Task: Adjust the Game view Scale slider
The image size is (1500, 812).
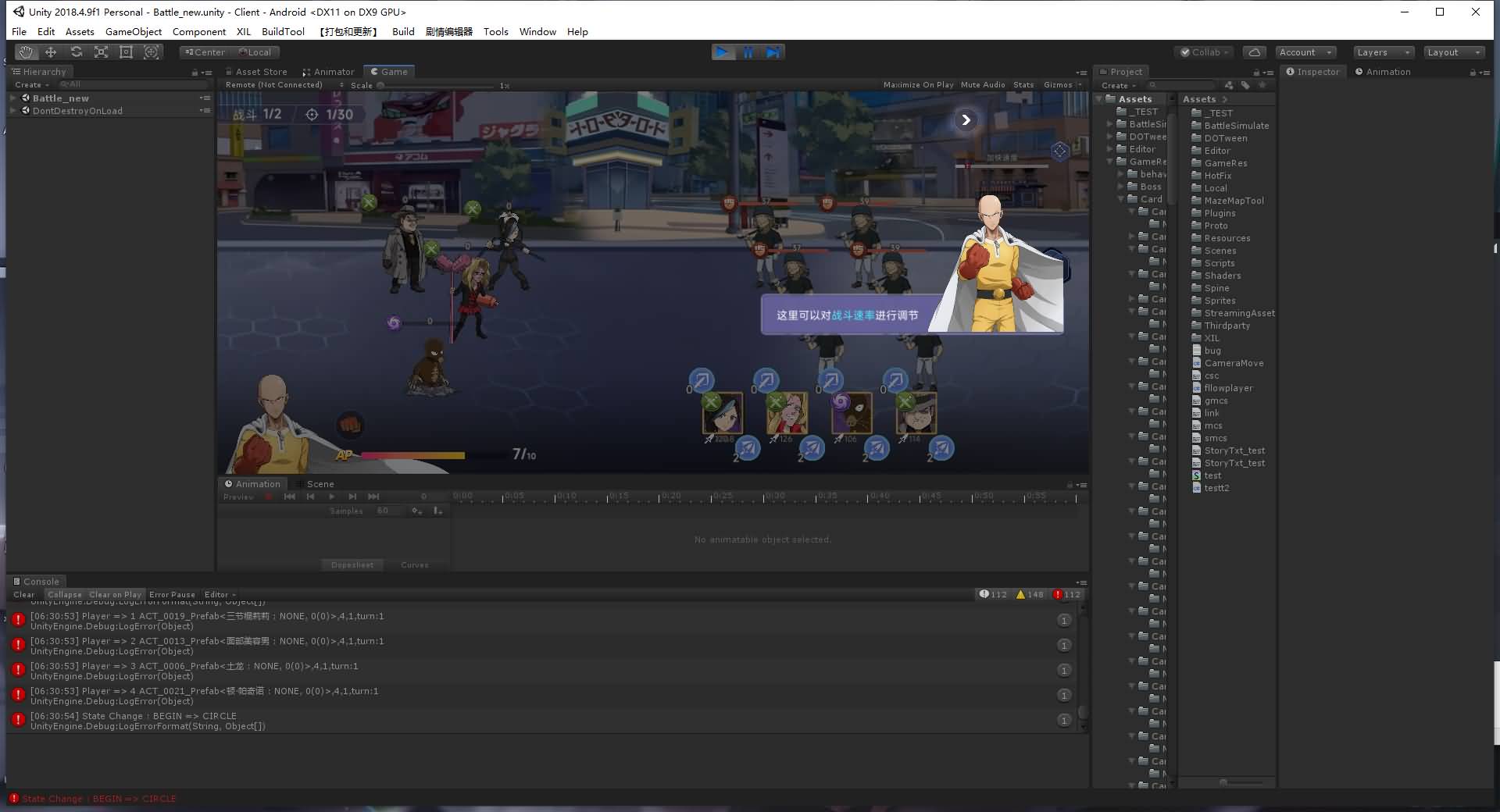Action: point(381,86)
